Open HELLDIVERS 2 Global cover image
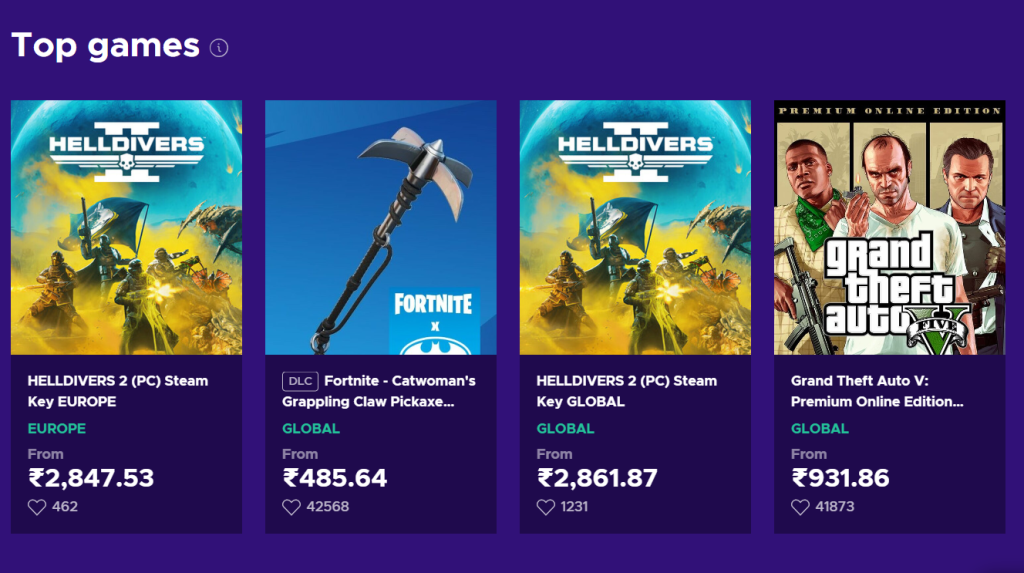 tap(635, 227)
